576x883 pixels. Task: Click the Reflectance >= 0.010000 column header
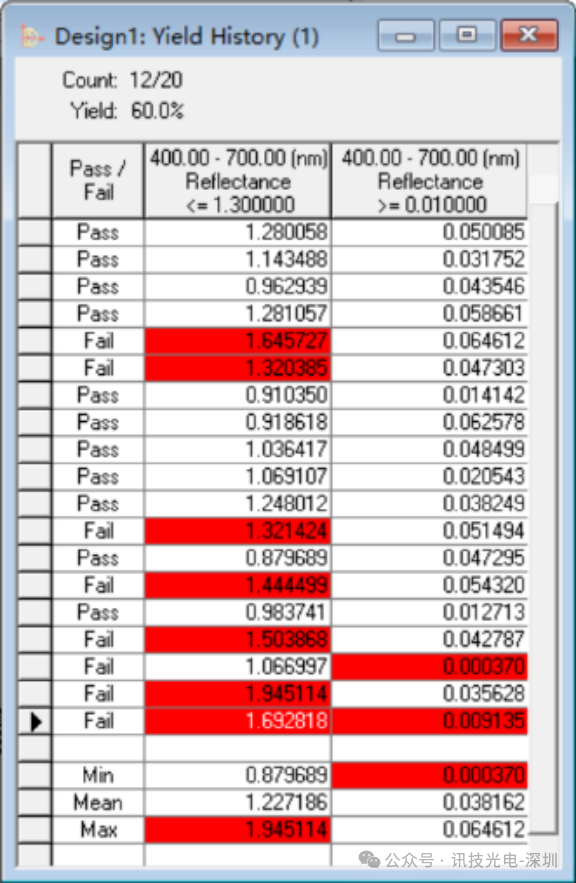click(430, 180)
